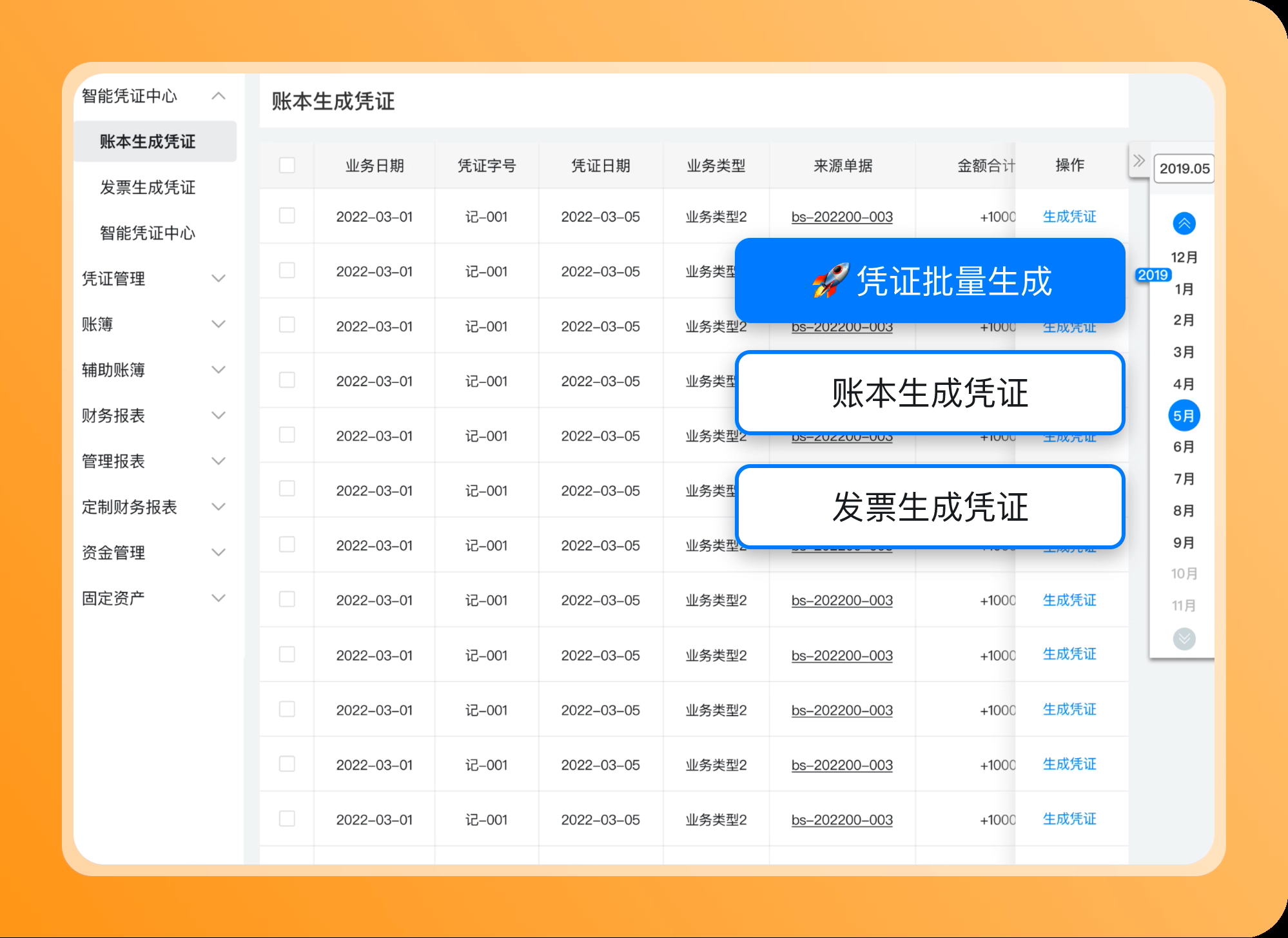Open source document bs-202200-003 in last full row
Image resolution: width=1288 pixels, height=938 pixels.
point(842,820)
